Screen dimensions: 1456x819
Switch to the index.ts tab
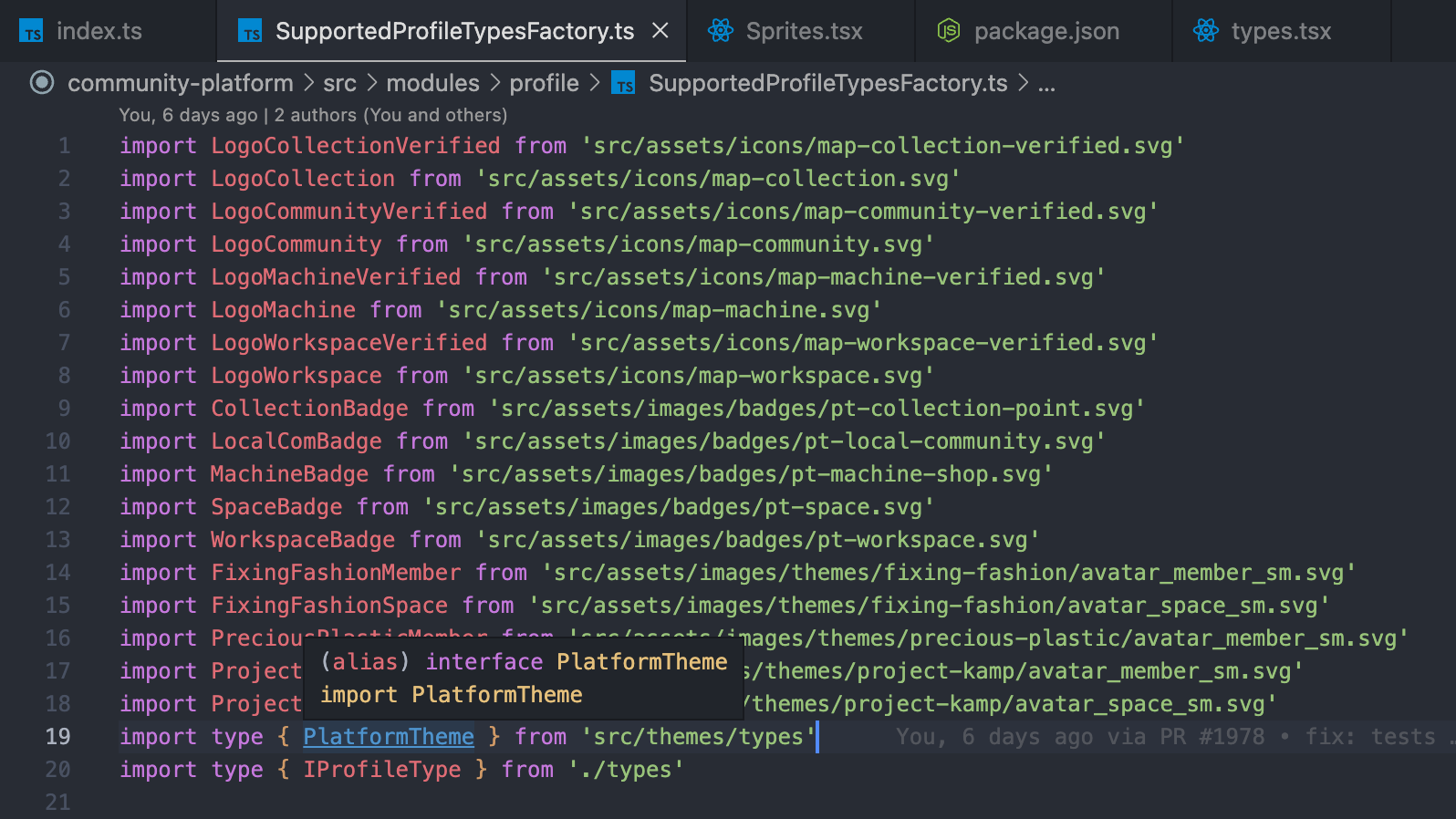coord(99,31)
